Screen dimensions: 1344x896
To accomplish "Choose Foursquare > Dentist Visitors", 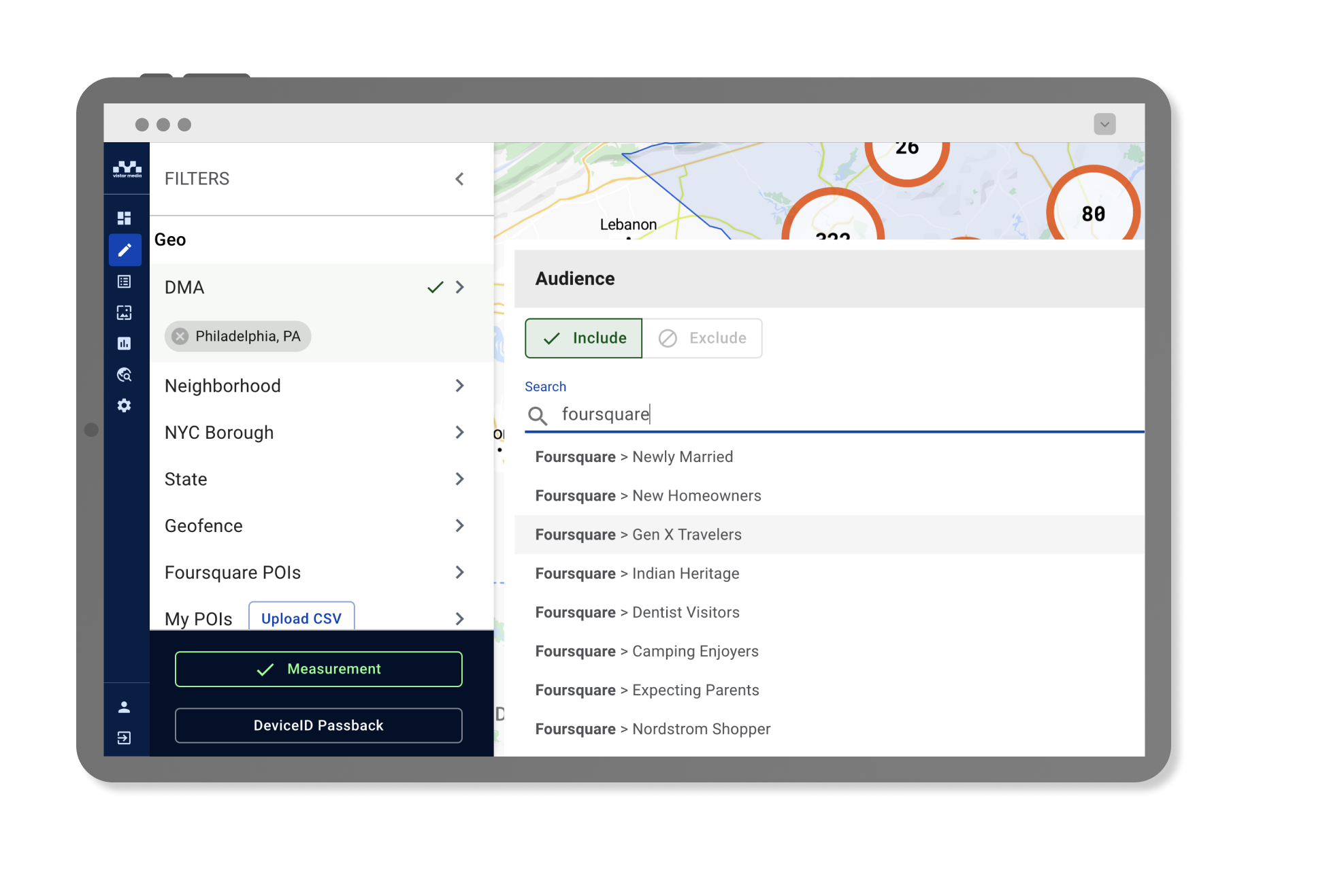I will (830, 612).
